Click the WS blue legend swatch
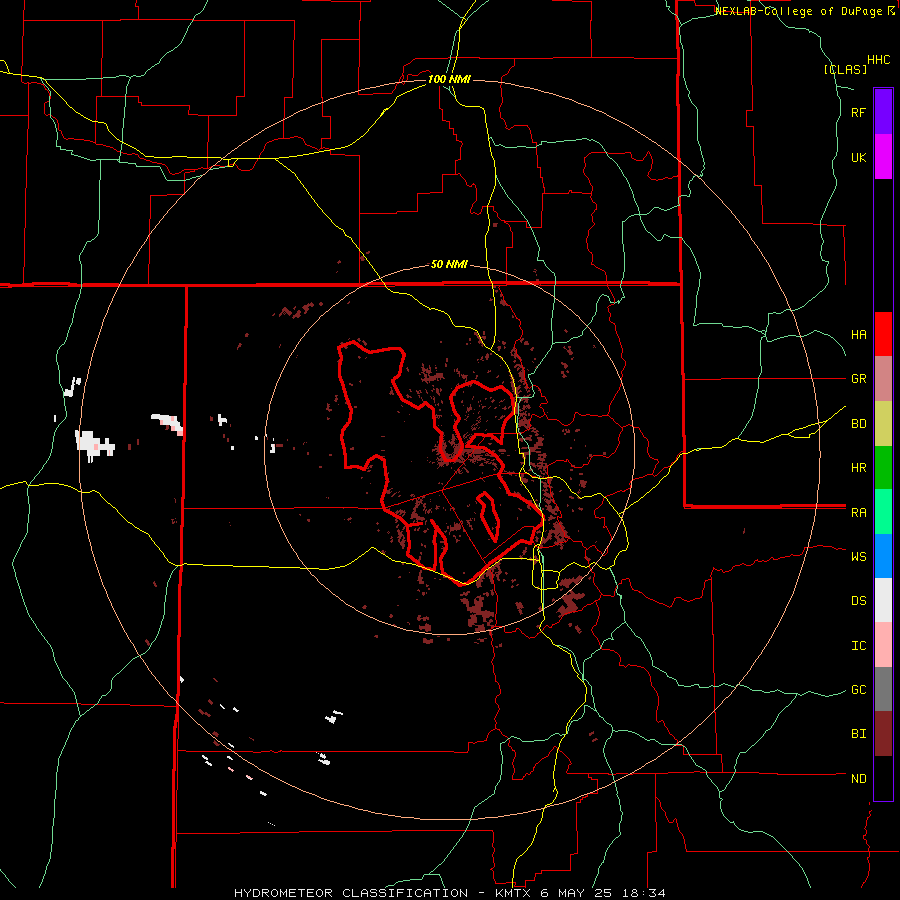The height and width of the screenshot is (900, 900). point(883,556)
